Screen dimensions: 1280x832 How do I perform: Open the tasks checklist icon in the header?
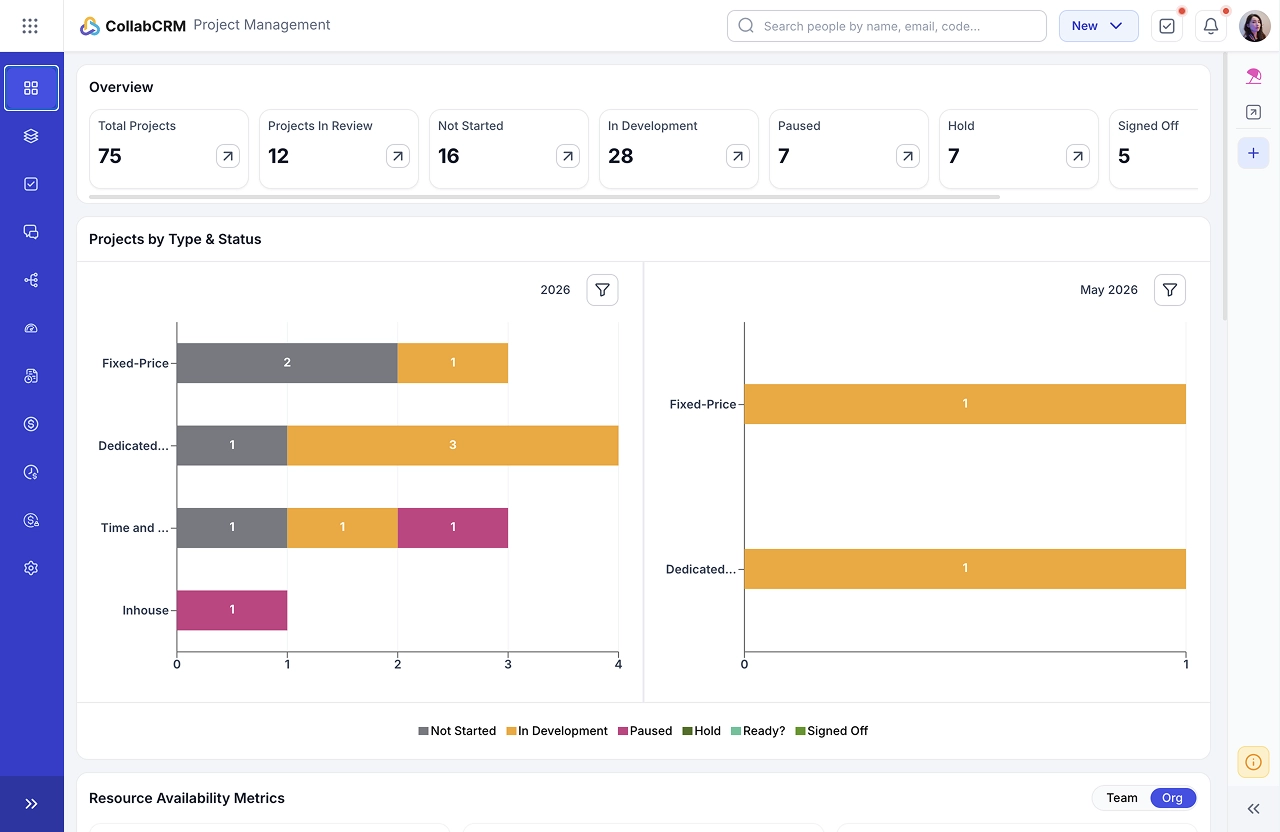click(1167, 26)
